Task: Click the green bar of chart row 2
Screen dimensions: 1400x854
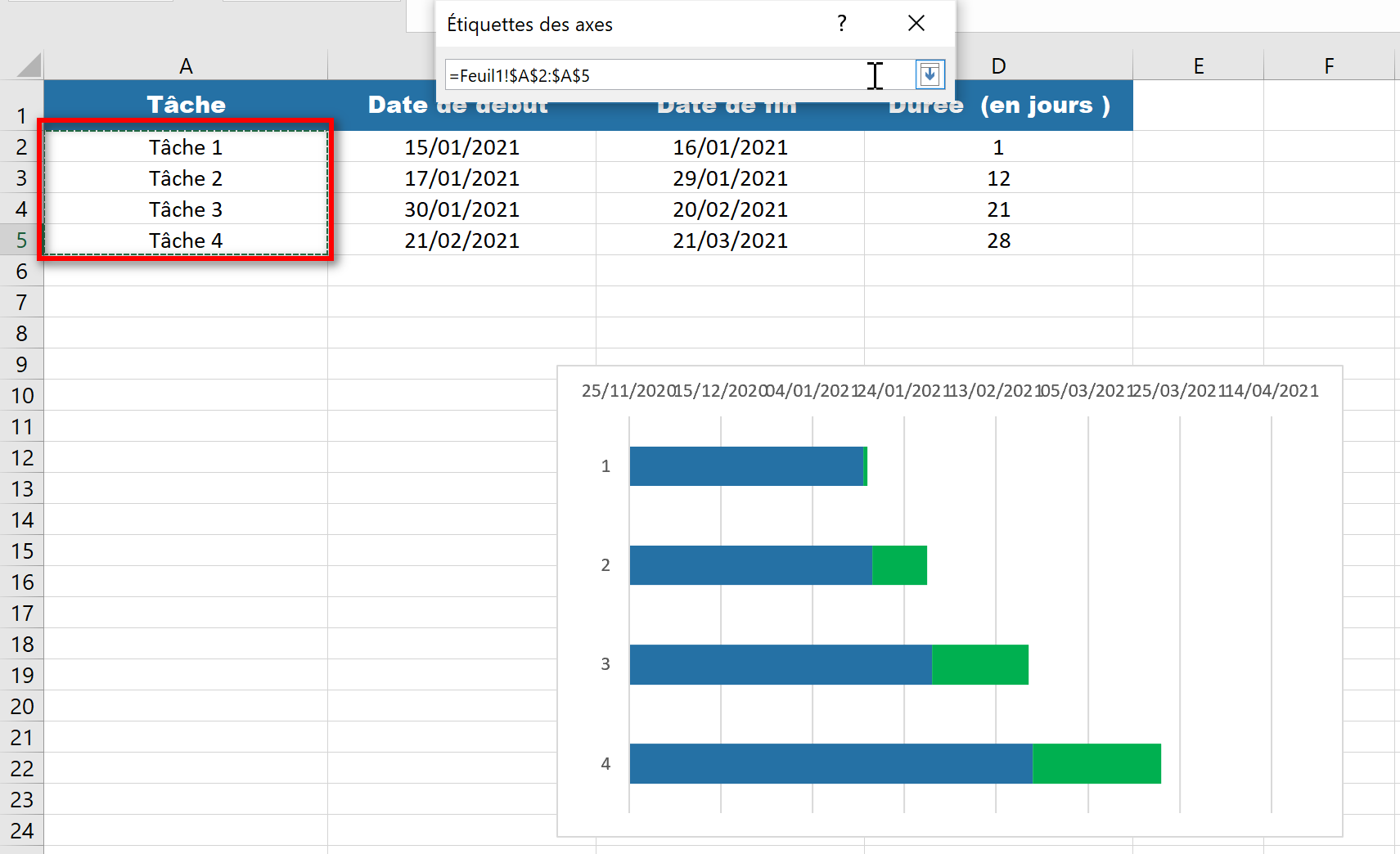Action: point(899,565)
